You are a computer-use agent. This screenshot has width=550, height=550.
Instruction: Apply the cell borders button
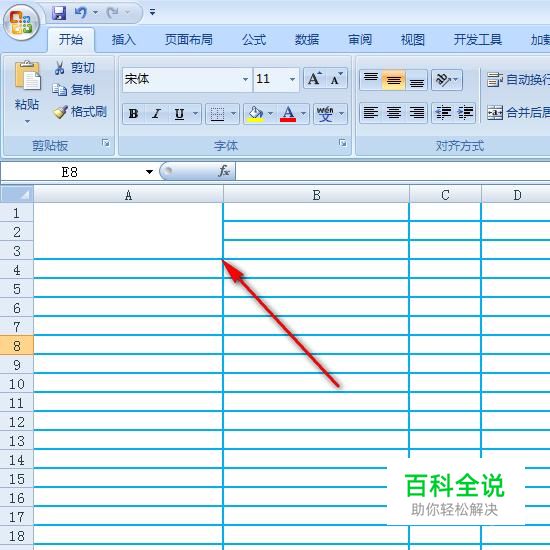(217, 114)
